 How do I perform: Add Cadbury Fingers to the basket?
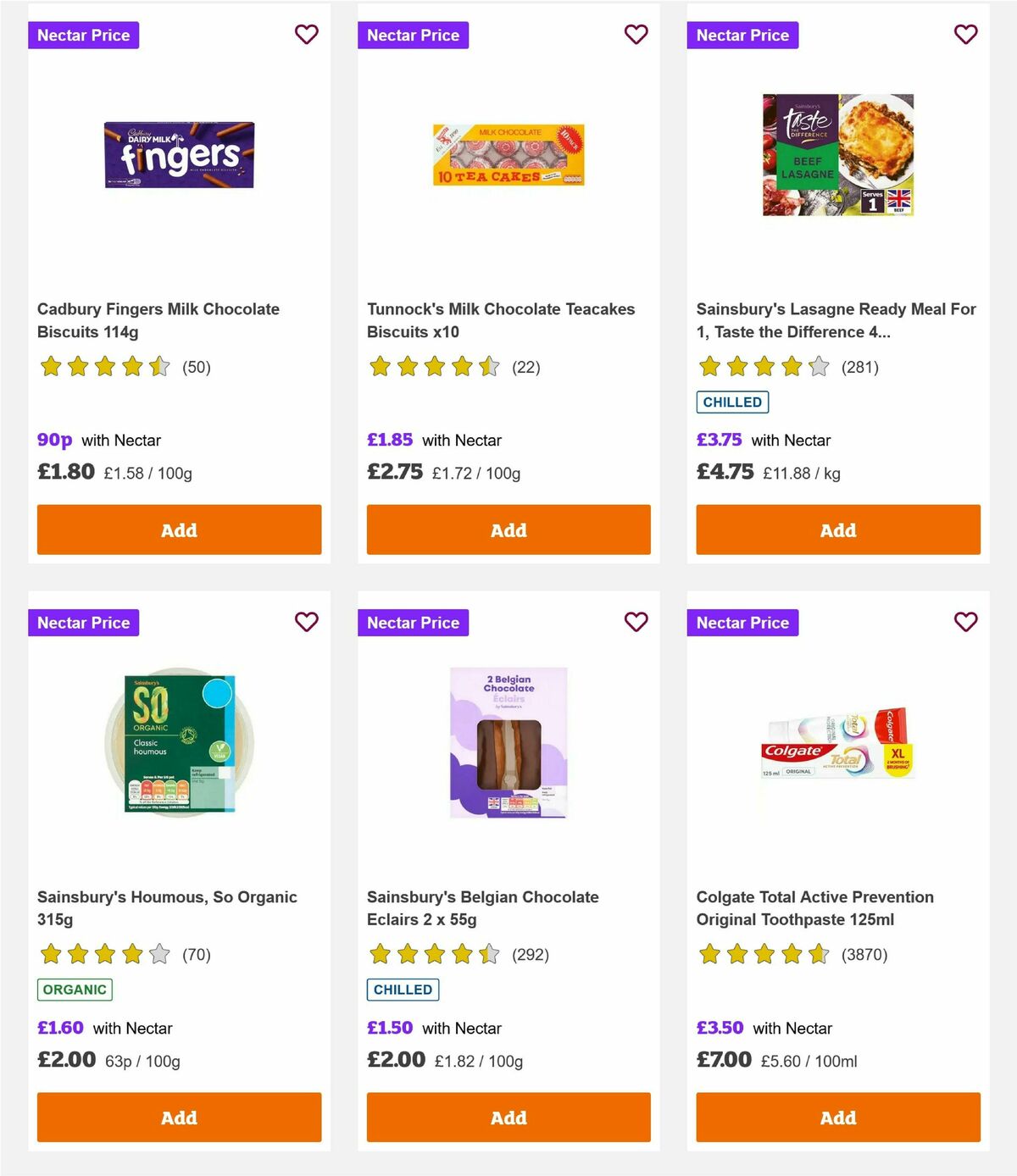179,530
